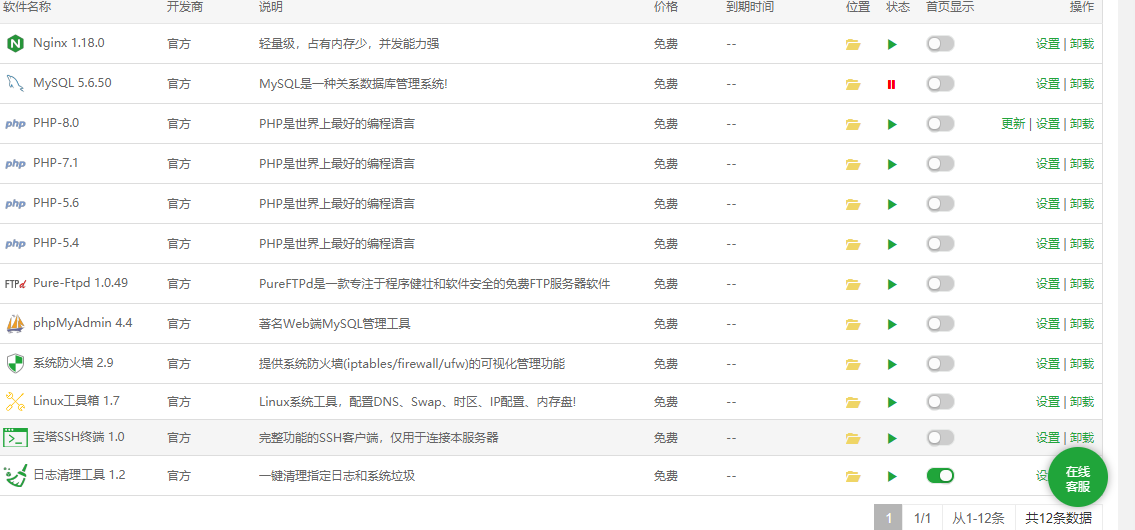Click 卸载 for Linux工具箱 1.7
The width and height of the screenshot is (1135, 530).
click(1082, 402)
